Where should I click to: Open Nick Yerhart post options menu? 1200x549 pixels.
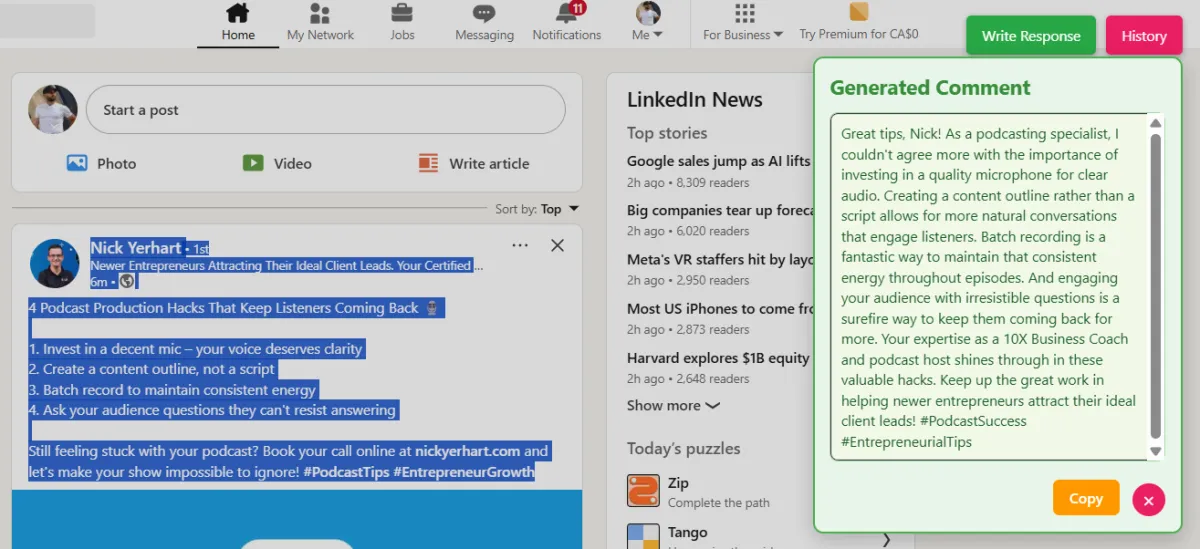[520, 245]
